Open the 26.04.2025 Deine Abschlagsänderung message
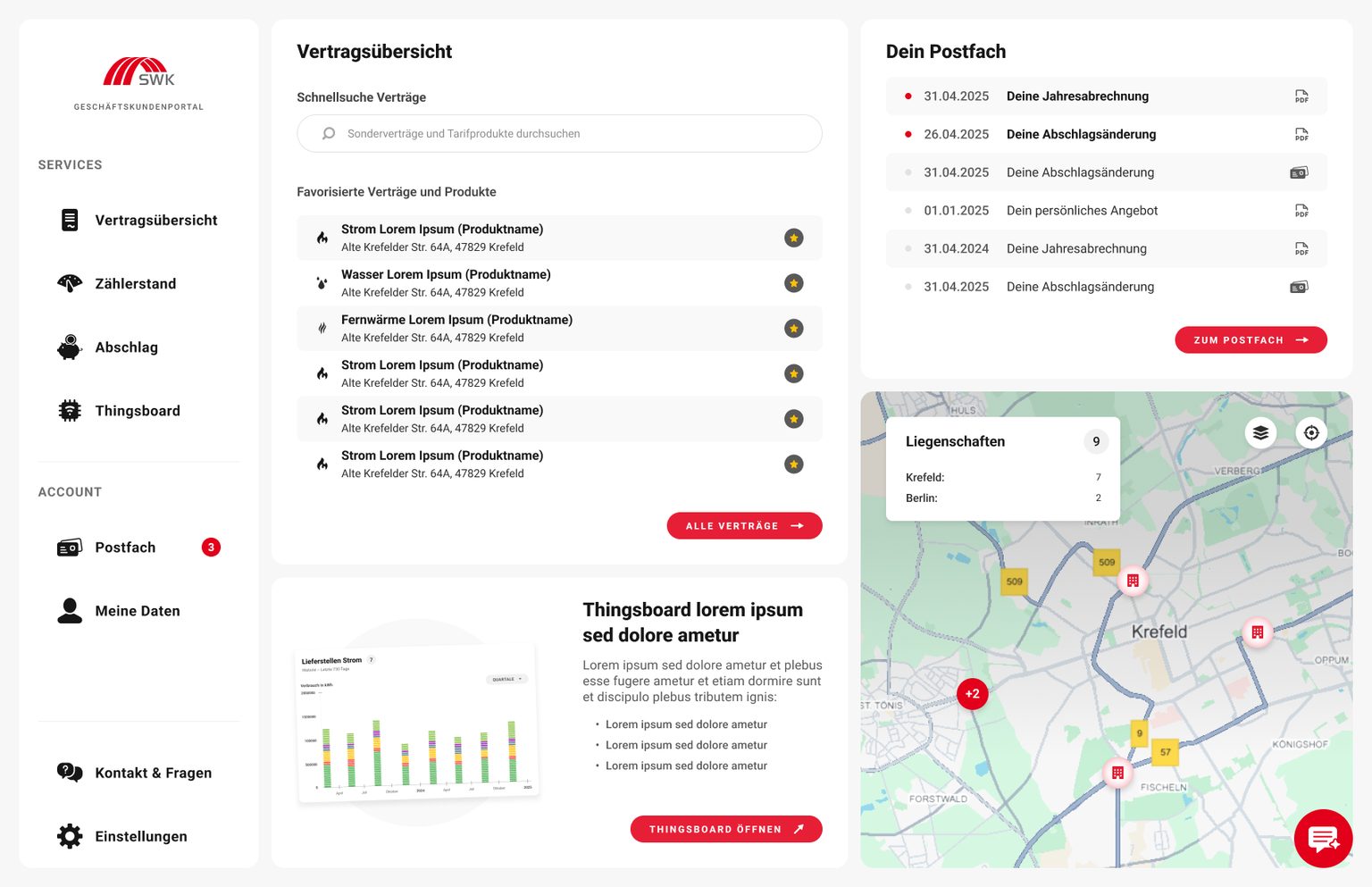 click(x=1107, y=135)
